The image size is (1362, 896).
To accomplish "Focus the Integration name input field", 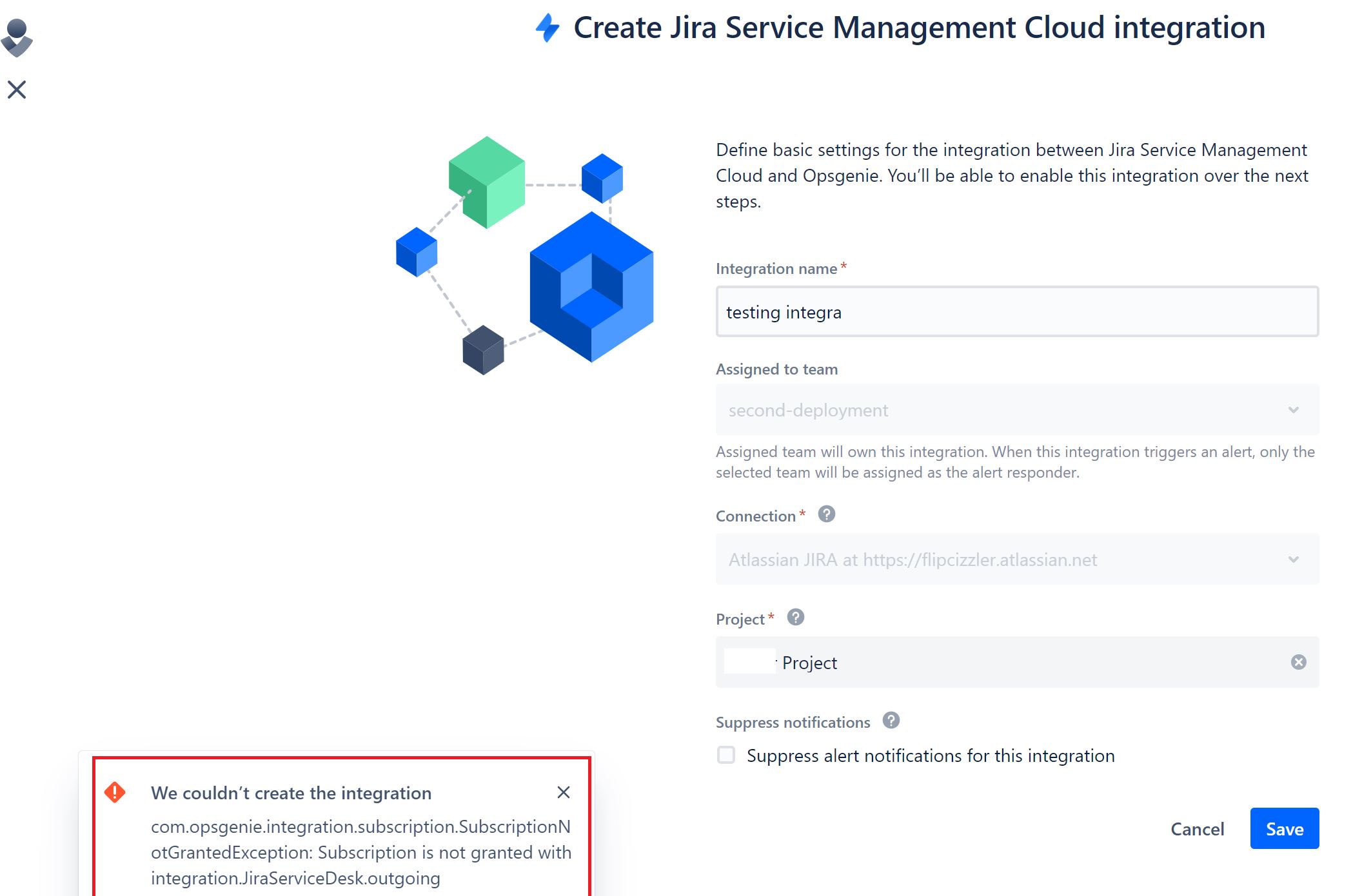I will coord(1017,311).
